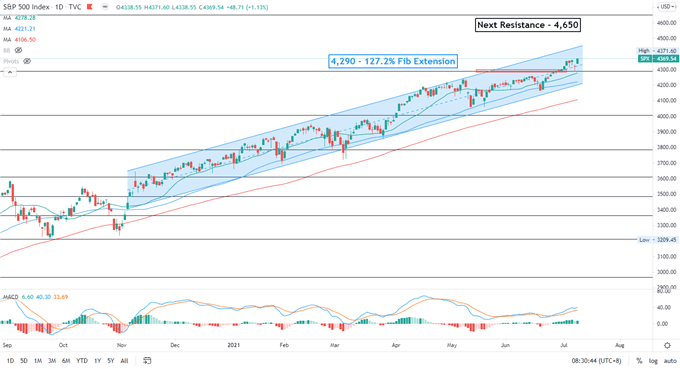Open the go-to-date calendar icon
The height and width of the screenshot is (369, 680).
click(147, 360)
